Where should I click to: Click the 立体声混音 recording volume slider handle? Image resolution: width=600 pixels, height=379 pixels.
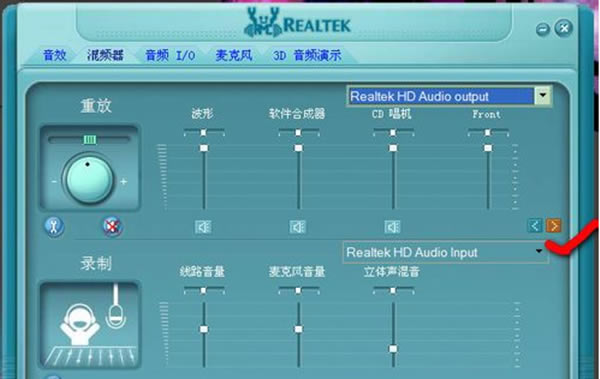coord(393,349)
